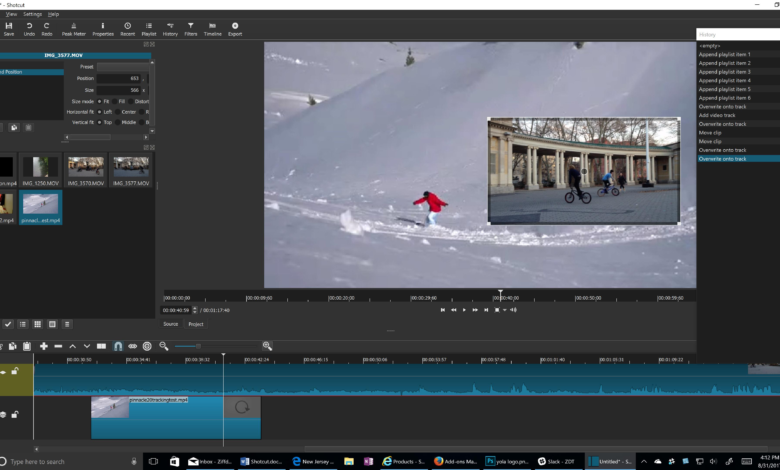Viewport: 780px width, 470px height.
Task: Click the split at playhead icon
Action: 102,346
